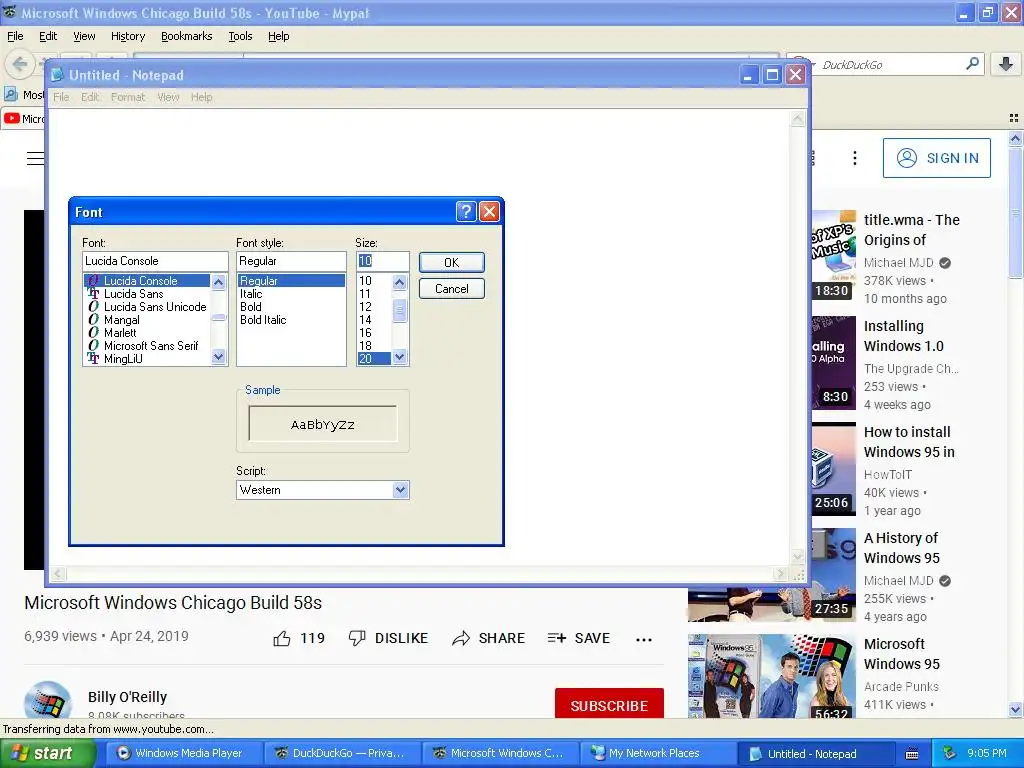1024x768 pixels.
Task: Select Bold font style
Action: [x=251, y=307]
